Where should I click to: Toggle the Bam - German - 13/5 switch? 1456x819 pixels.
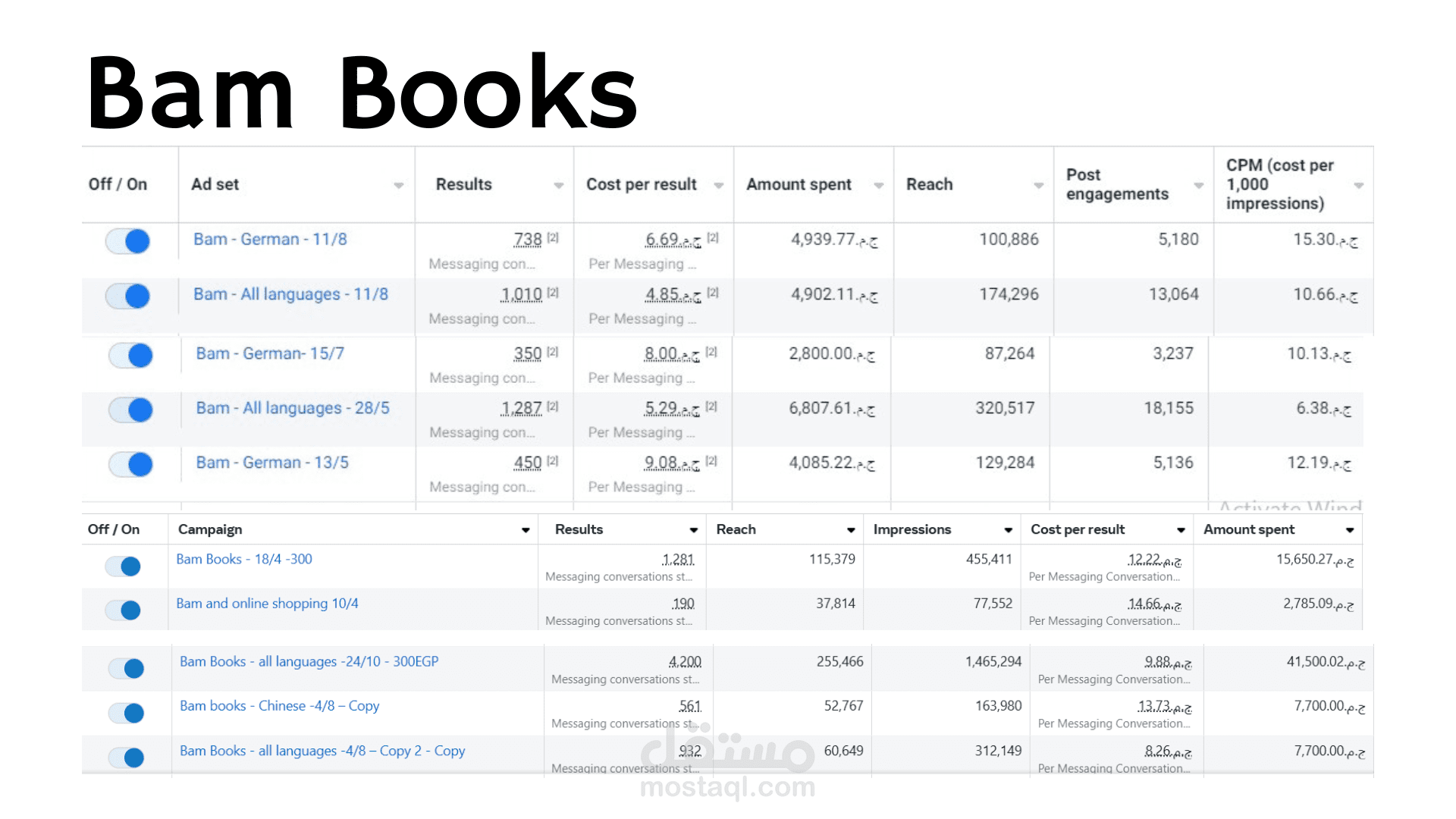tap(130, 464)
